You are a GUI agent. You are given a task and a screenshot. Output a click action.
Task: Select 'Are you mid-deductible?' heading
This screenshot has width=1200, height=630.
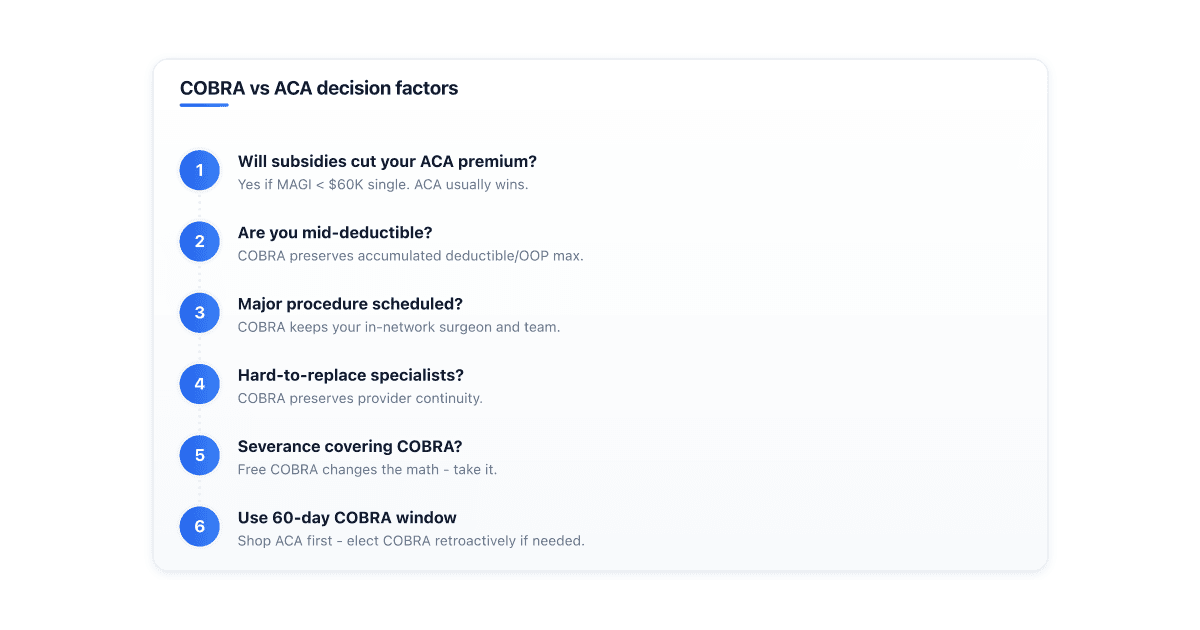335,232
